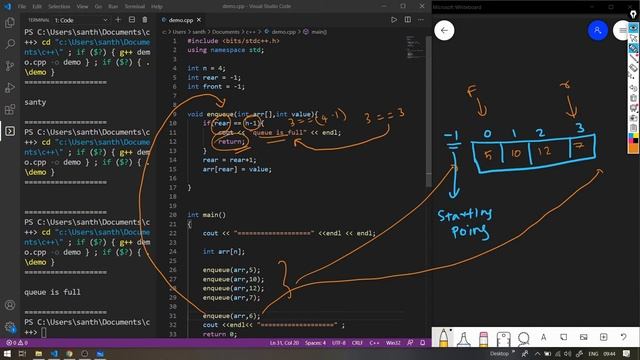The width and height of the screenshot is (640, 360).
Task: Create a new terminal with plus icon
Action: [x=118, y=20]
